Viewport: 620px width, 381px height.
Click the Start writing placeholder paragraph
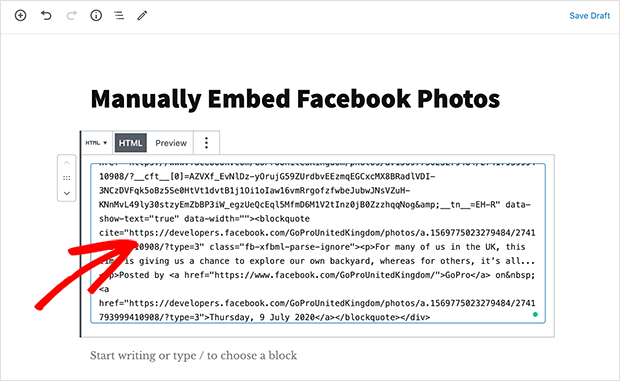click(x=193, y=355)
